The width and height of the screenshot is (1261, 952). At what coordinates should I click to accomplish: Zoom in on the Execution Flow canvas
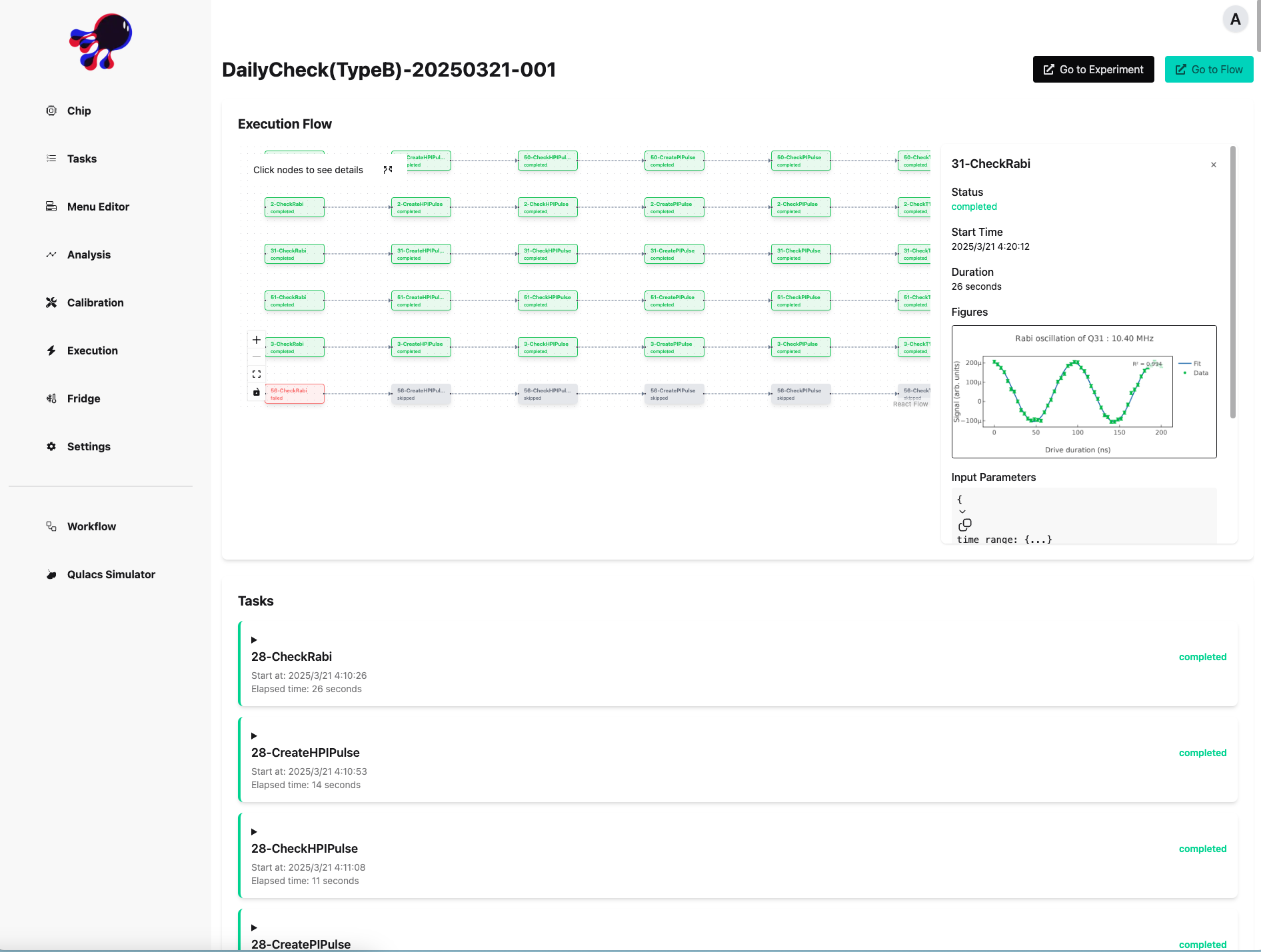tap(257, 340)
